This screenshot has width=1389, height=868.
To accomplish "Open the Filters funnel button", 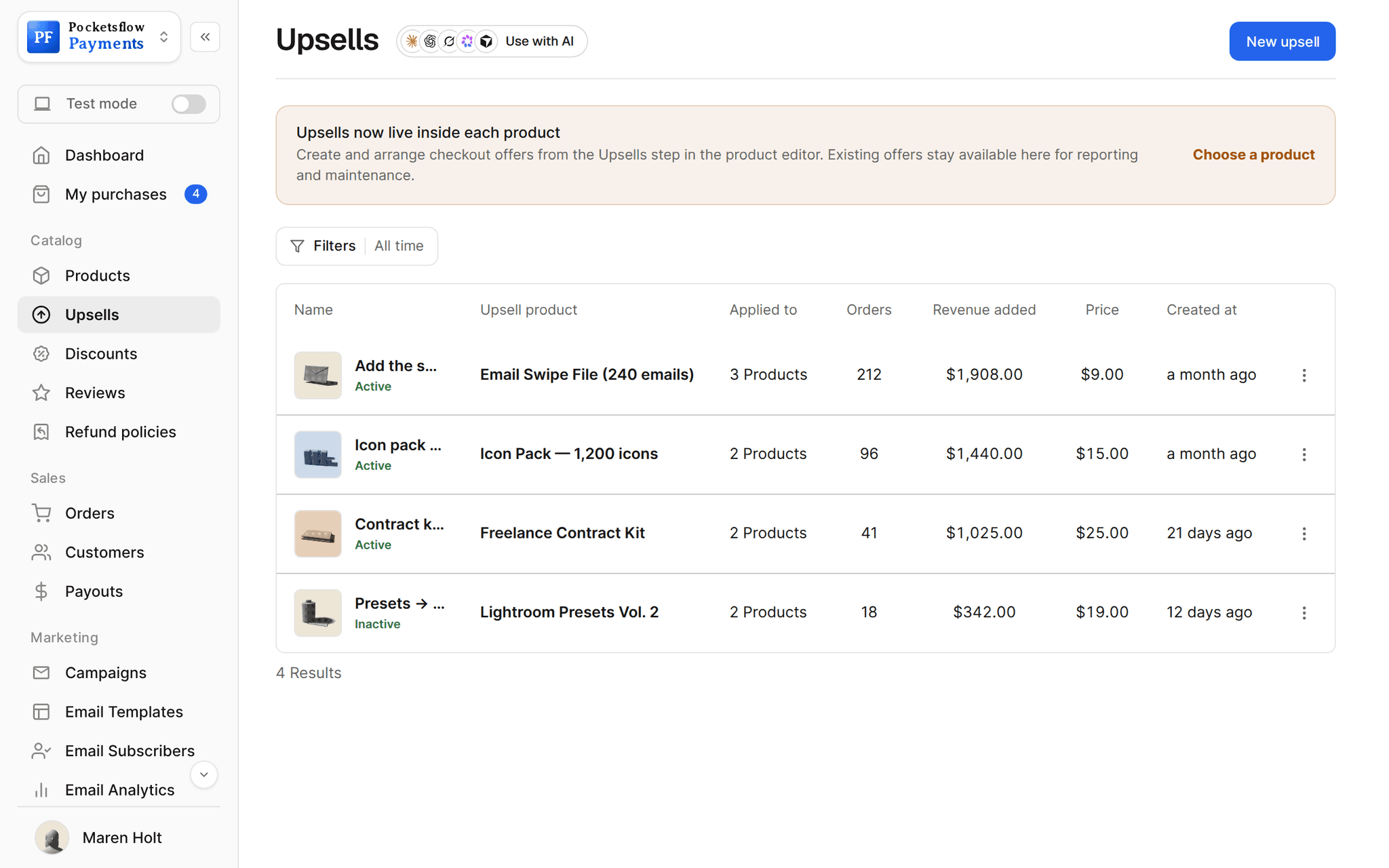I will (322, 246).
